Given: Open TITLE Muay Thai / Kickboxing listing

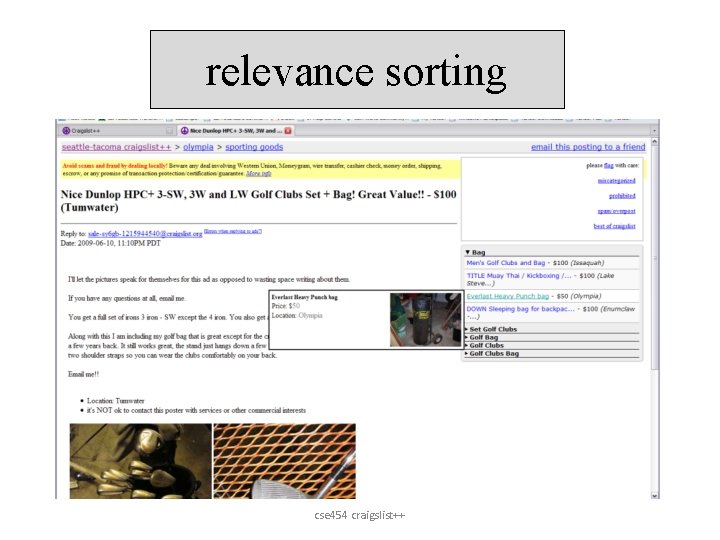Looking at the screenshot, I should point(519,276).
